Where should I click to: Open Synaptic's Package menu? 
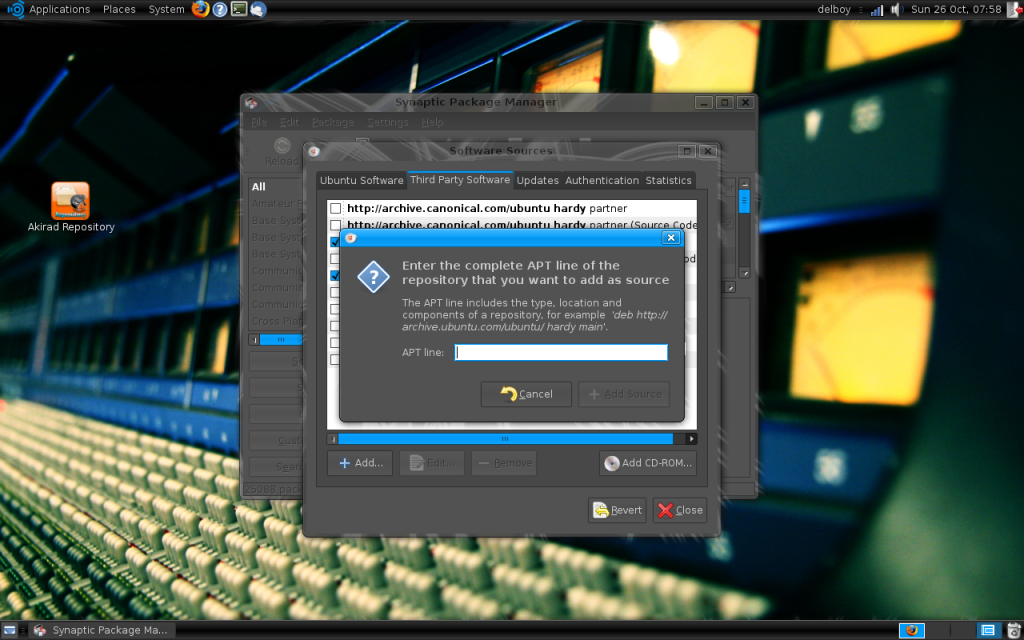click(333, 122)
